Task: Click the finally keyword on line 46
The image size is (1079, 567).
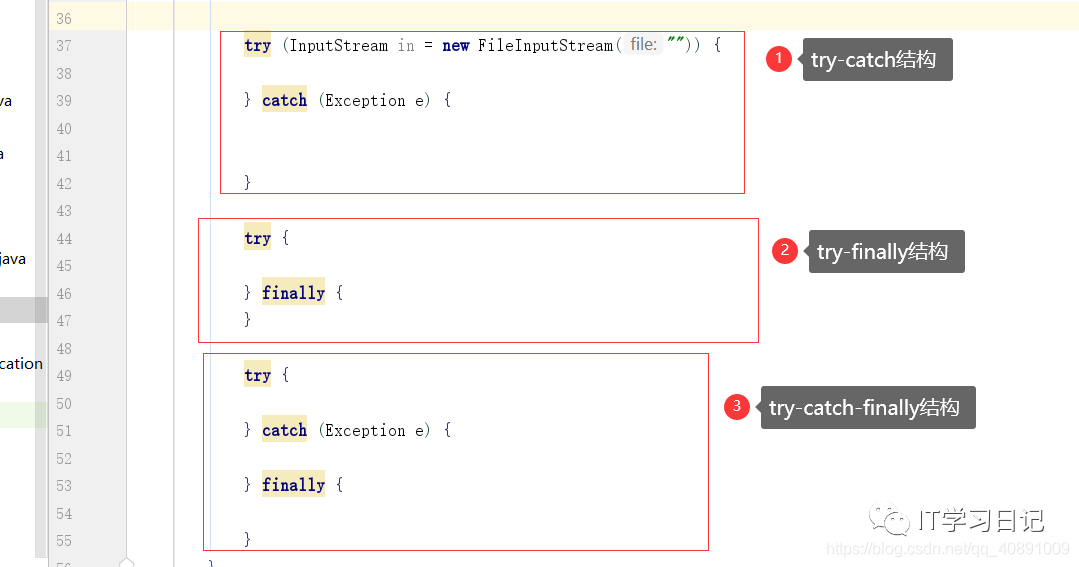Action: click(x=293, y=293)
